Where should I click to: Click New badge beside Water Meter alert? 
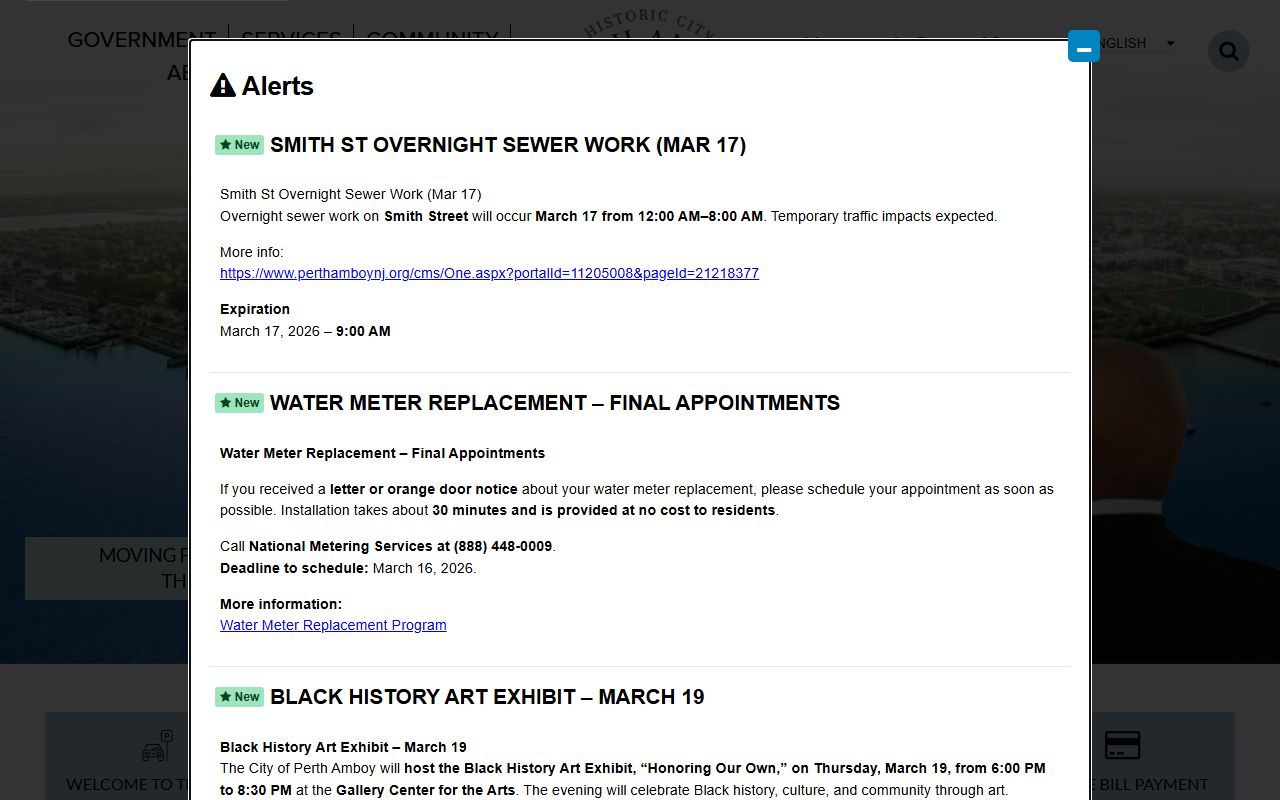click(x=239, y=403)
